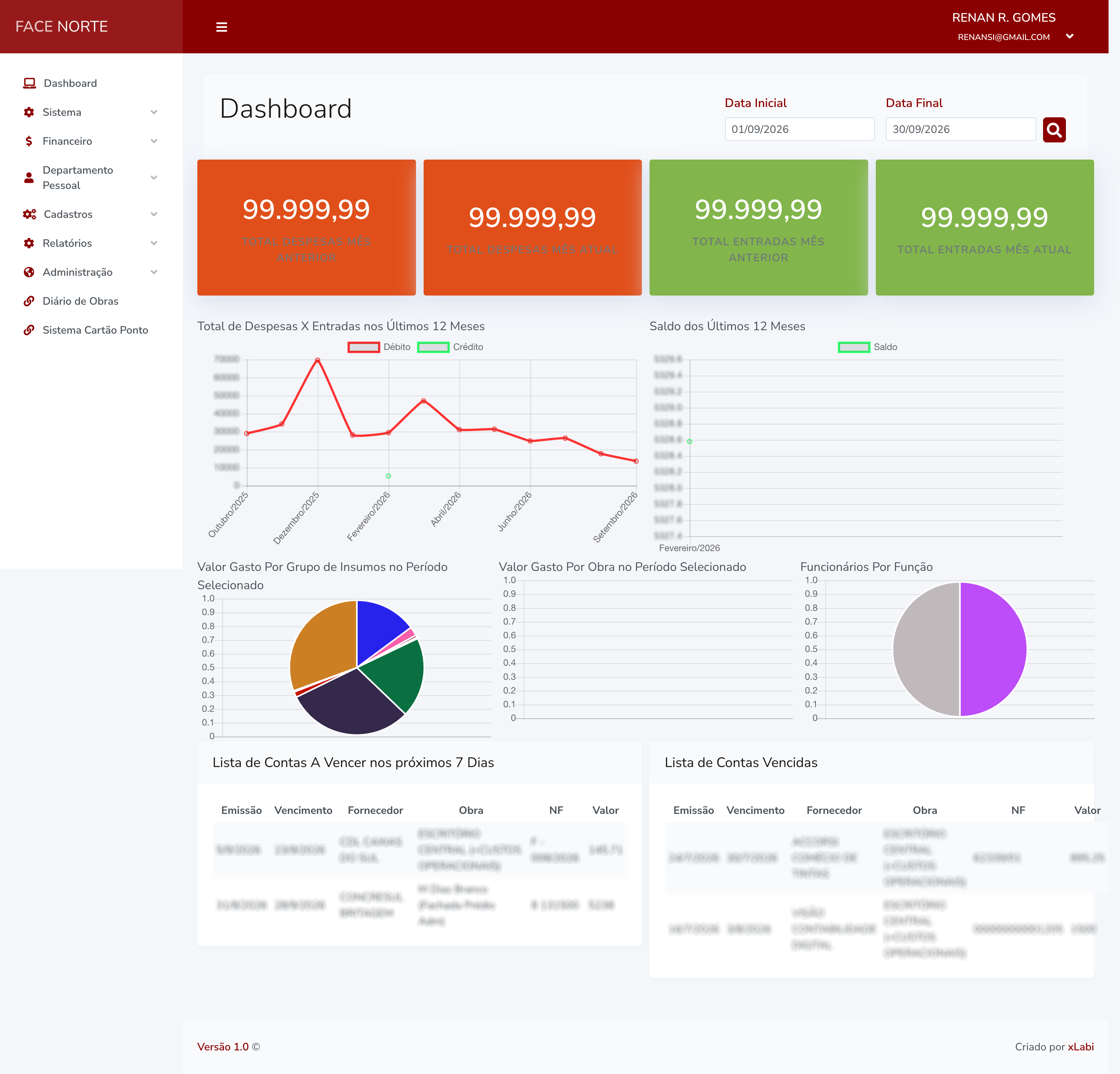Screen dimensions: 1120x1074
Task: Click the Total Entradas Mês Atual card
Action: tap(984, 227)
